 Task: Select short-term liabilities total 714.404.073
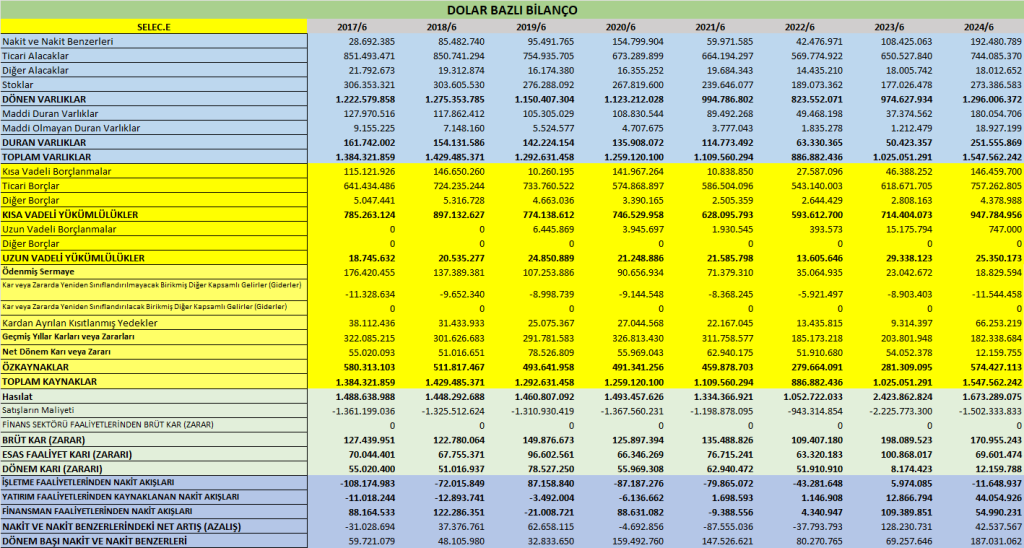904,214
